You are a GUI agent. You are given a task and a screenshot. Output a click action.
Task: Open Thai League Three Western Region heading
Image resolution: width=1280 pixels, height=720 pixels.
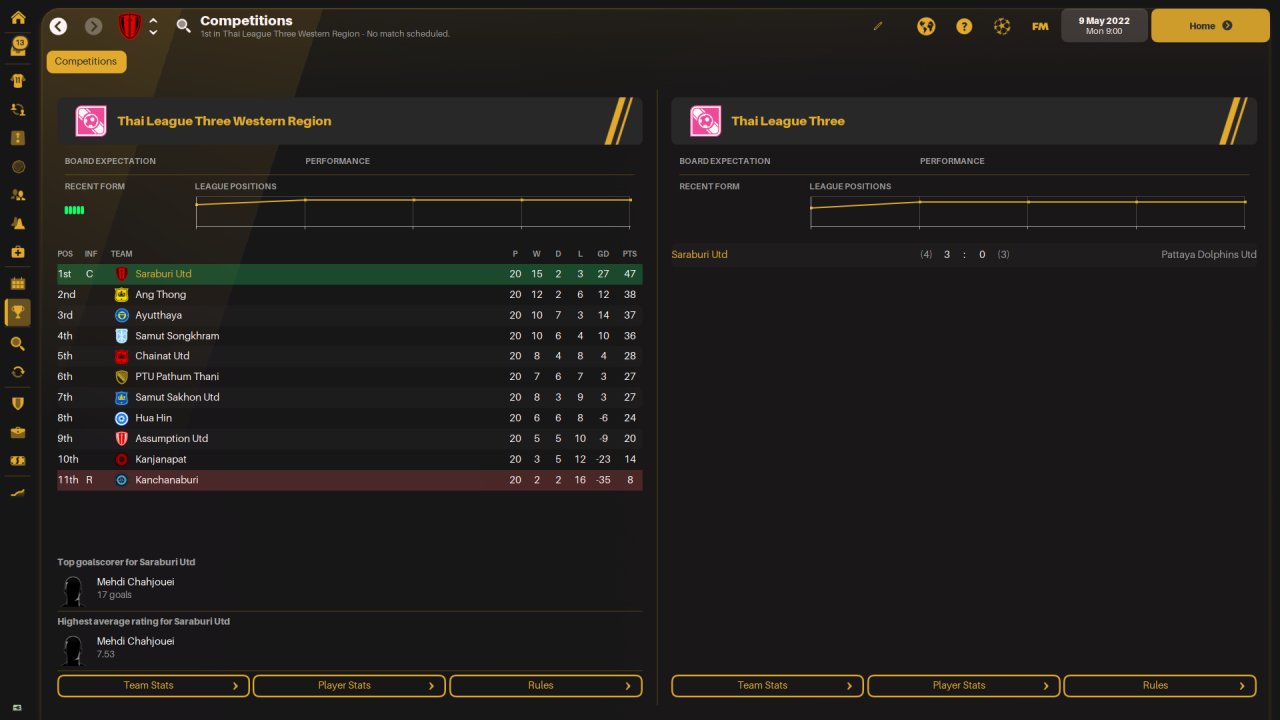[x=224, y=121]
